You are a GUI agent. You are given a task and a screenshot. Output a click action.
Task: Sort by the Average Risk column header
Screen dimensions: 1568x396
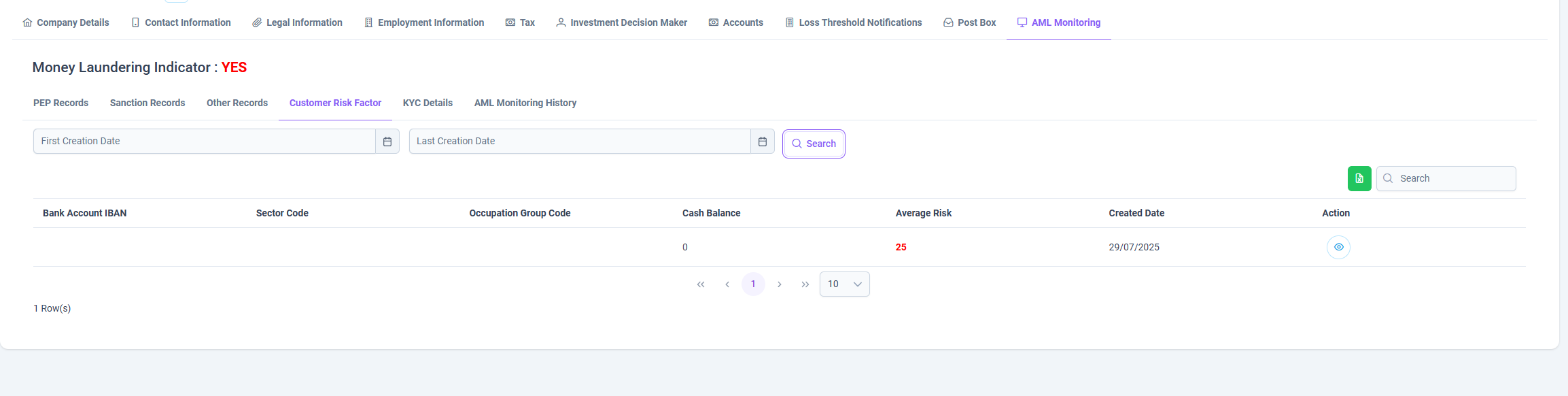click(x=923, y=213)
